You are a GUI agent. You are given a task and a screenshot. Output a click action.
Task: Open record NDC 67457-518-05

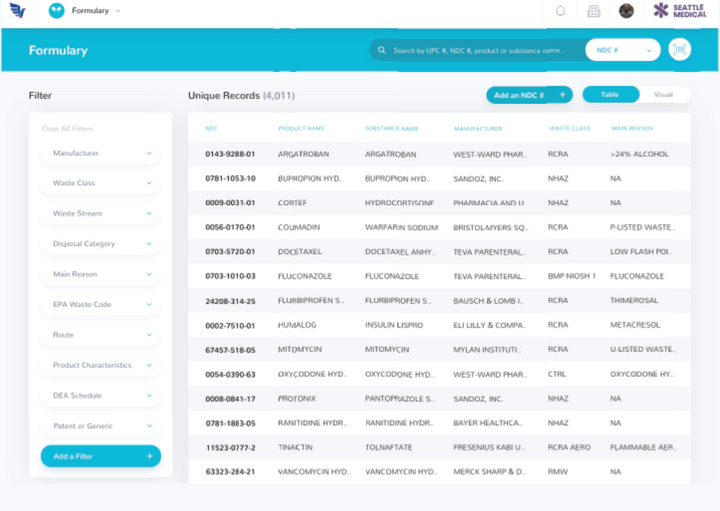[x=230, y=350]
